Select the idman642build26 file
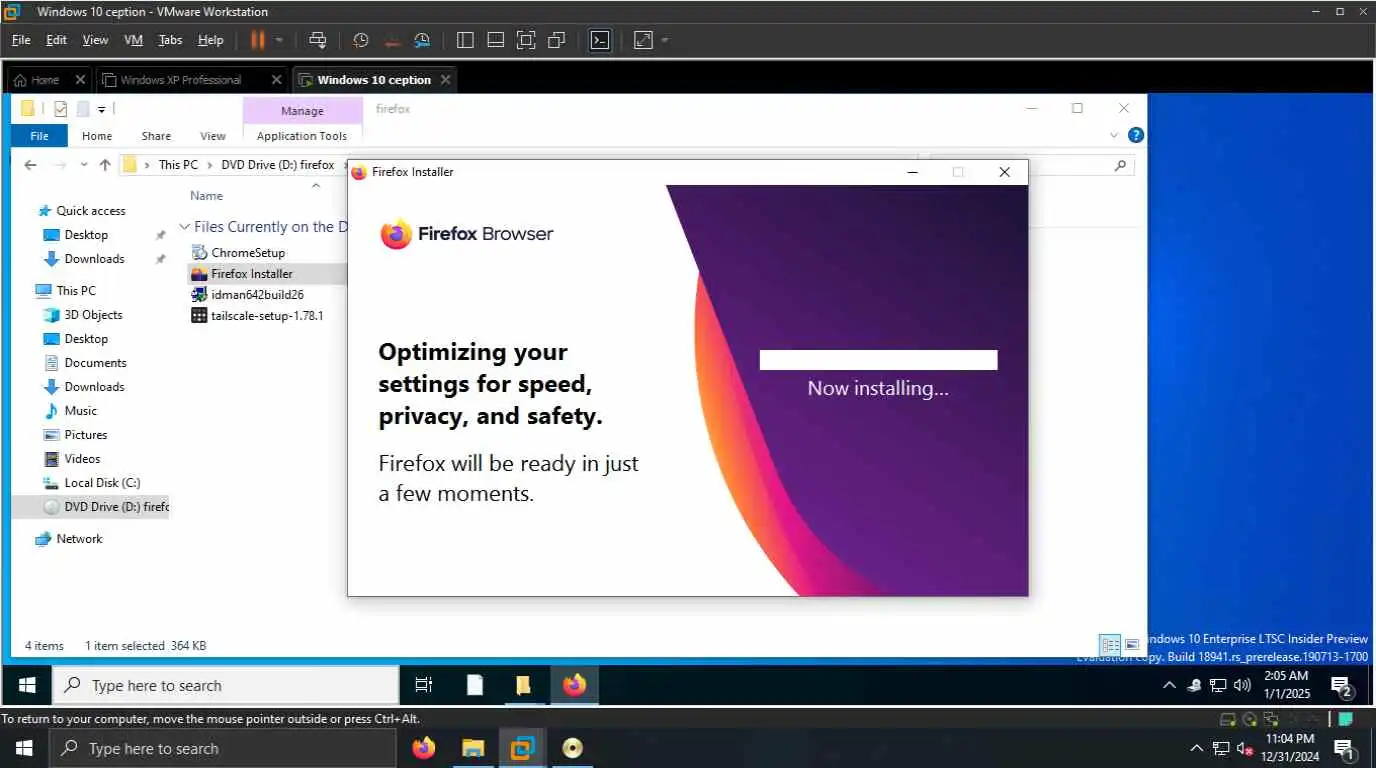The height and width of the screenshot is (768, 1376). tap(257, 295)
